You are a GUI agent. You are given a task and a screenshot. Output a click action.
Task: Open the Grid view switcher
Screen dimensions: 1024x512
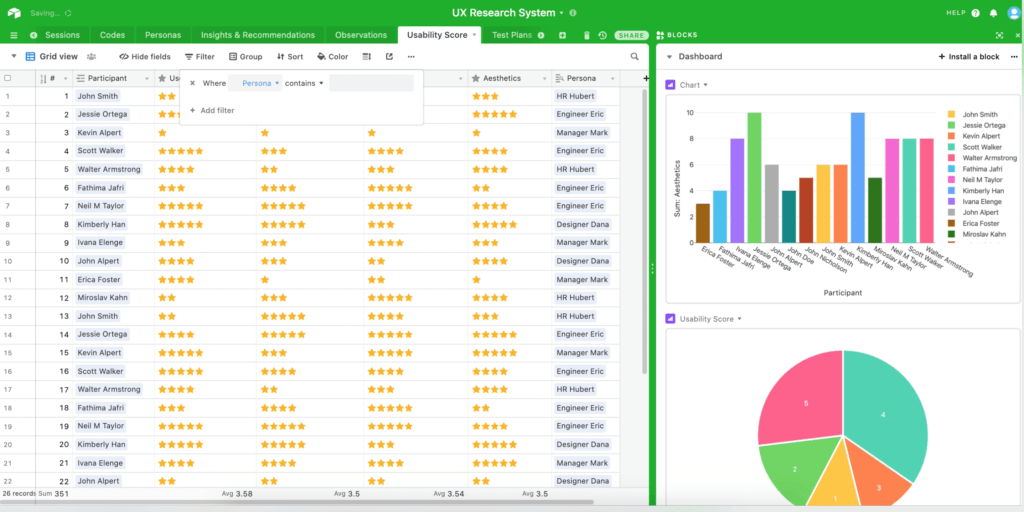[52, 57]
